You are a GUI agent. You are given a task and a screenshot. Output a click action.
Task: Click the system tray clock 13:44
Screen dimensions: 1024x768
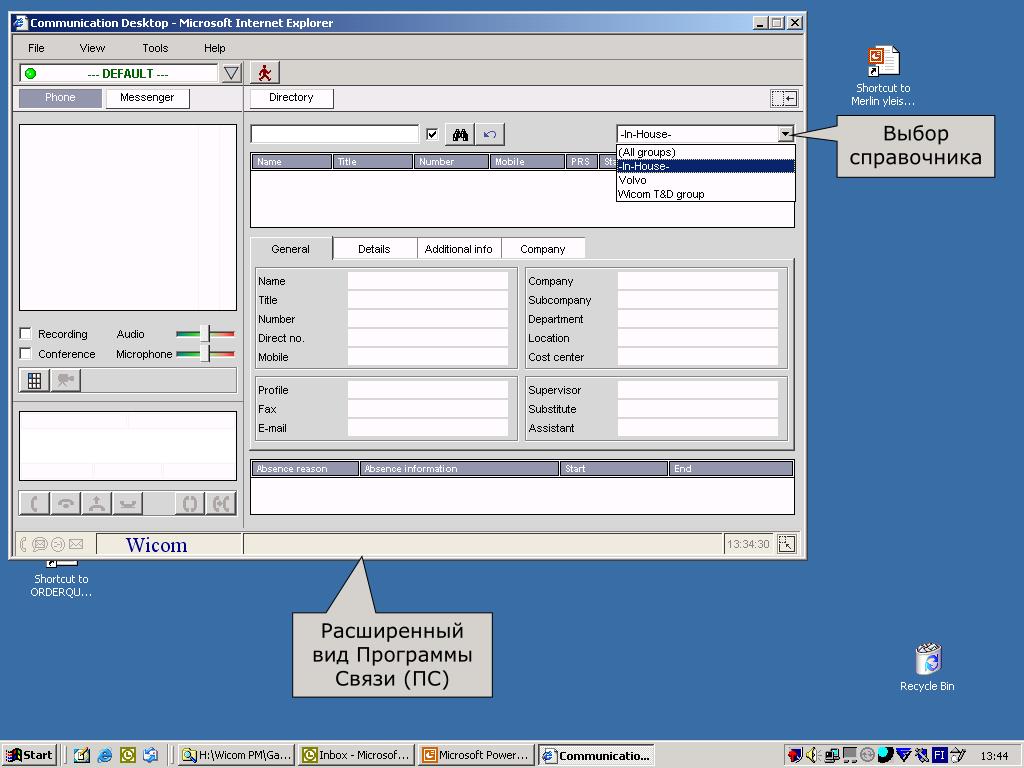[x=995, y=756]
